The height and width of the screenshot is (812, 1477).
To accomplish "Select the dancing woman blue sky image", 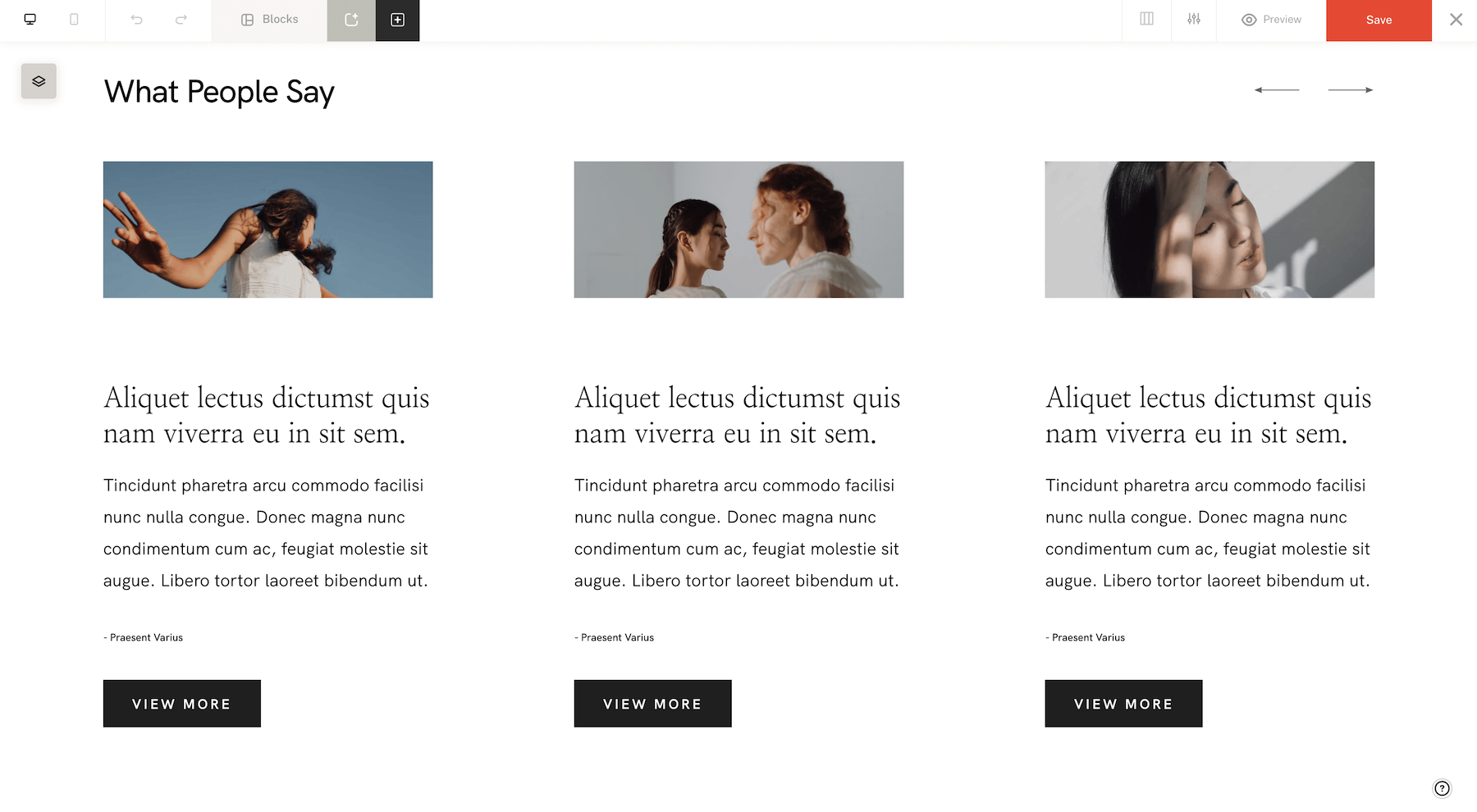I will [268, 230].
